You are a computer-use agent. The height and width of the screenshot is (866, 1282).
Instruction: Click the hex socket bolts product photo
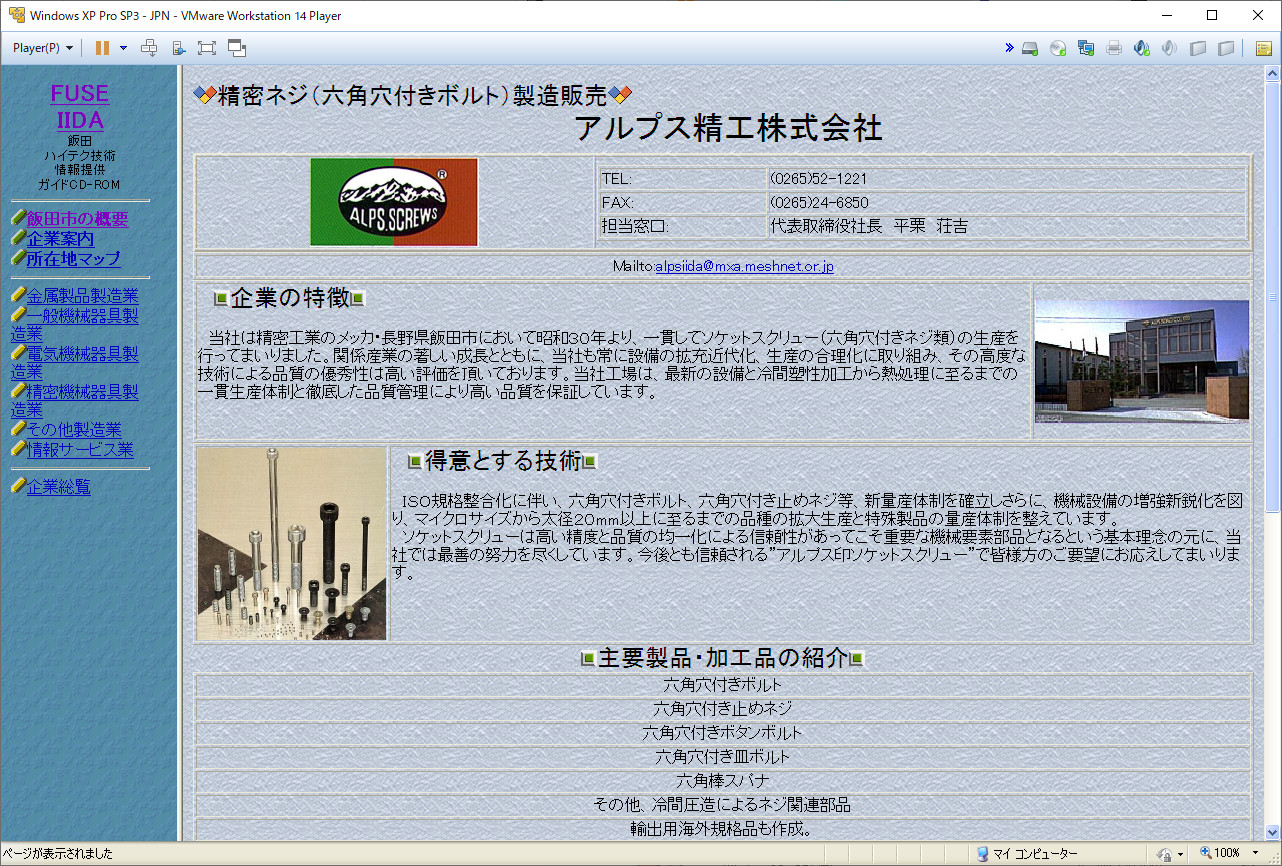292,543
